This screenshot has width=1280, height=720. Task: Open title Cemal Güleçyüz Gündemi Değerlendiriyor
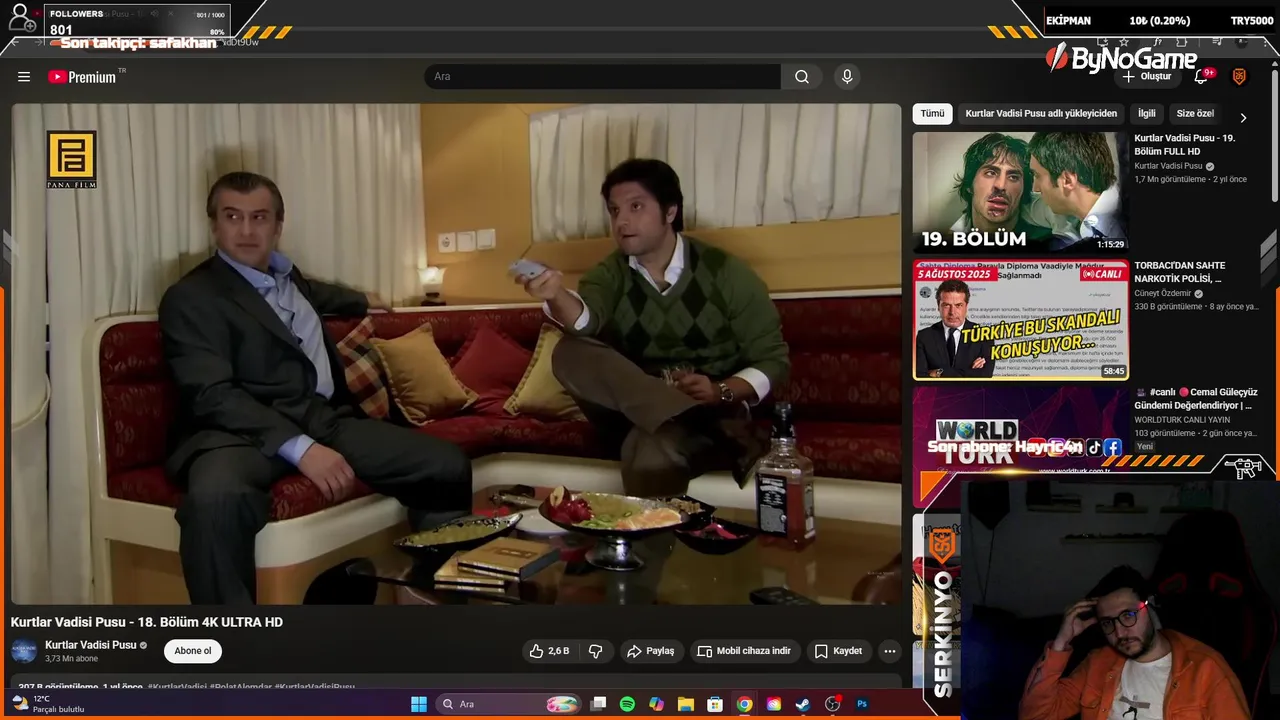[1196, 399]
